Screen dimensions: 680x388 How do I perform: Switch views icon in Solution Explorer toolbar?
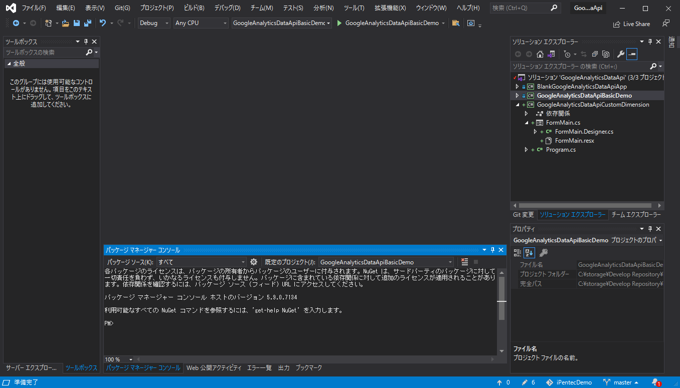(551, 54)
